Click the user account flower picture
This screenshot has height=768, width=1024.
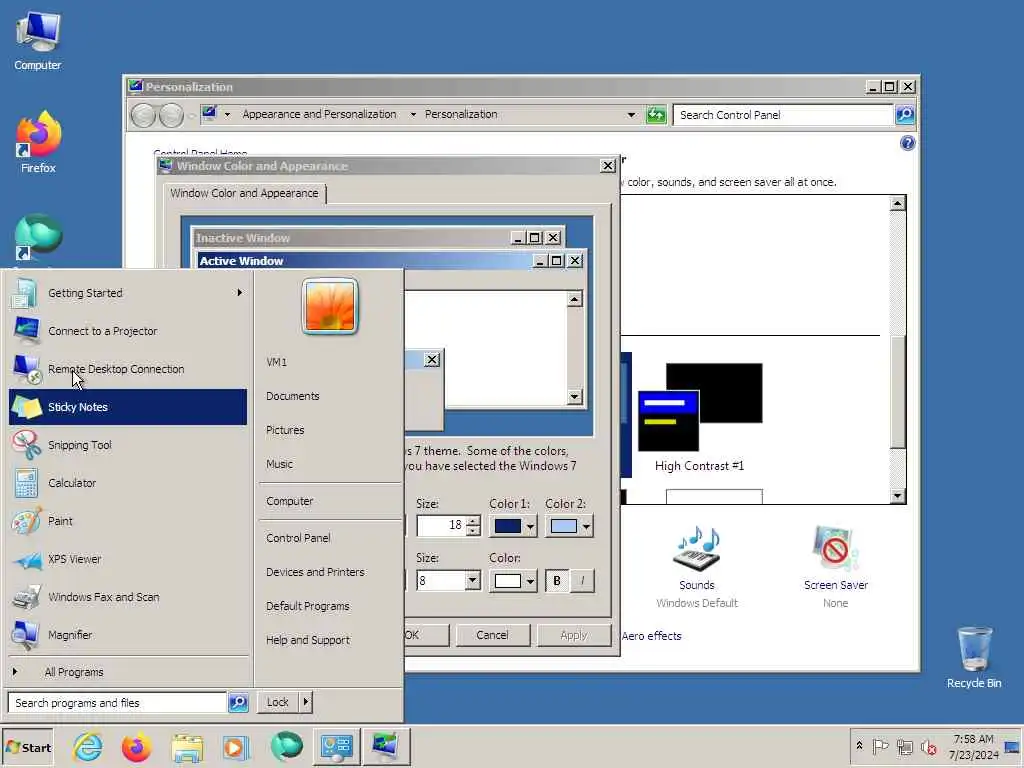pos(330,306)
